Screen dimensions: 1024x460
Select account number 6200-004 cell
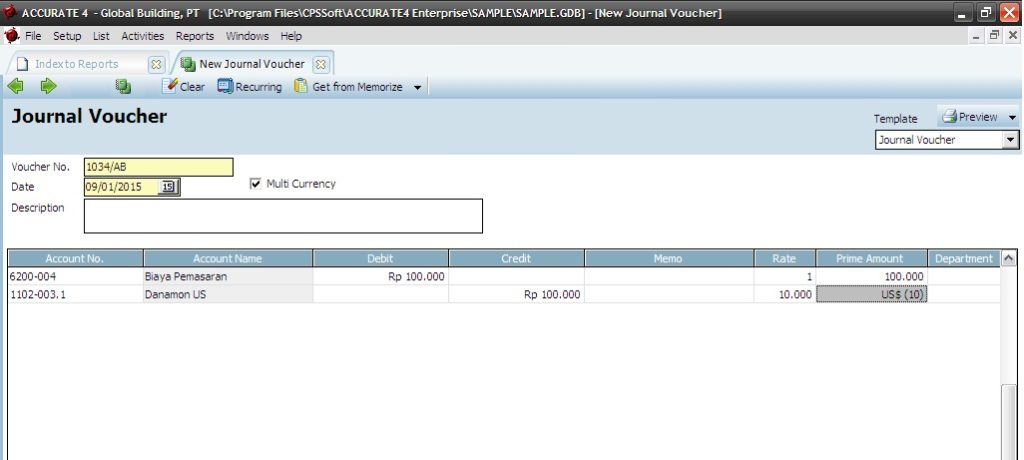coord(75,276)
